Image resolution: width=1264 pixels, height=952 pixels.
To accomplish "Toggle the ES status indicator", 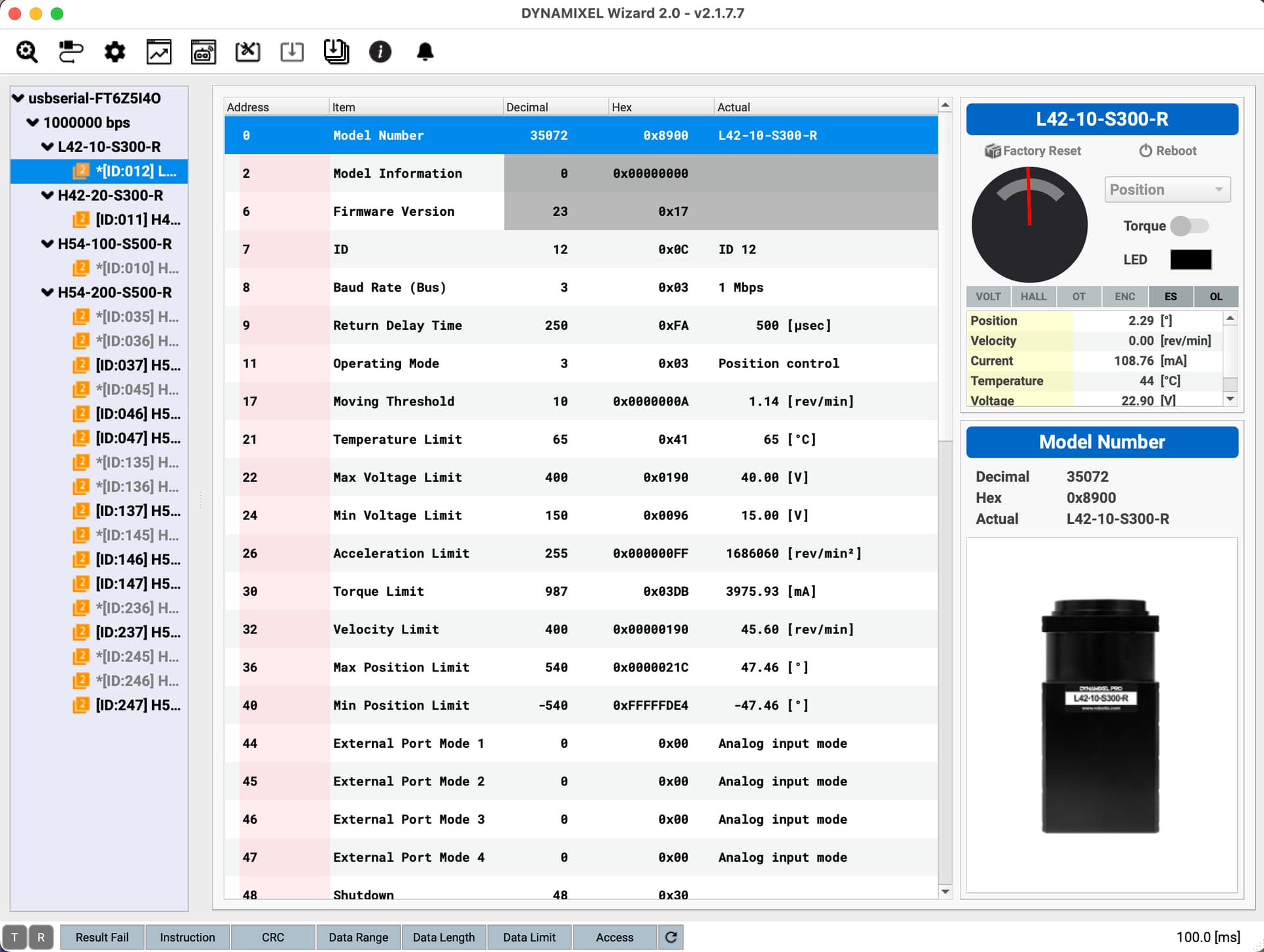I will point(1171,296).
